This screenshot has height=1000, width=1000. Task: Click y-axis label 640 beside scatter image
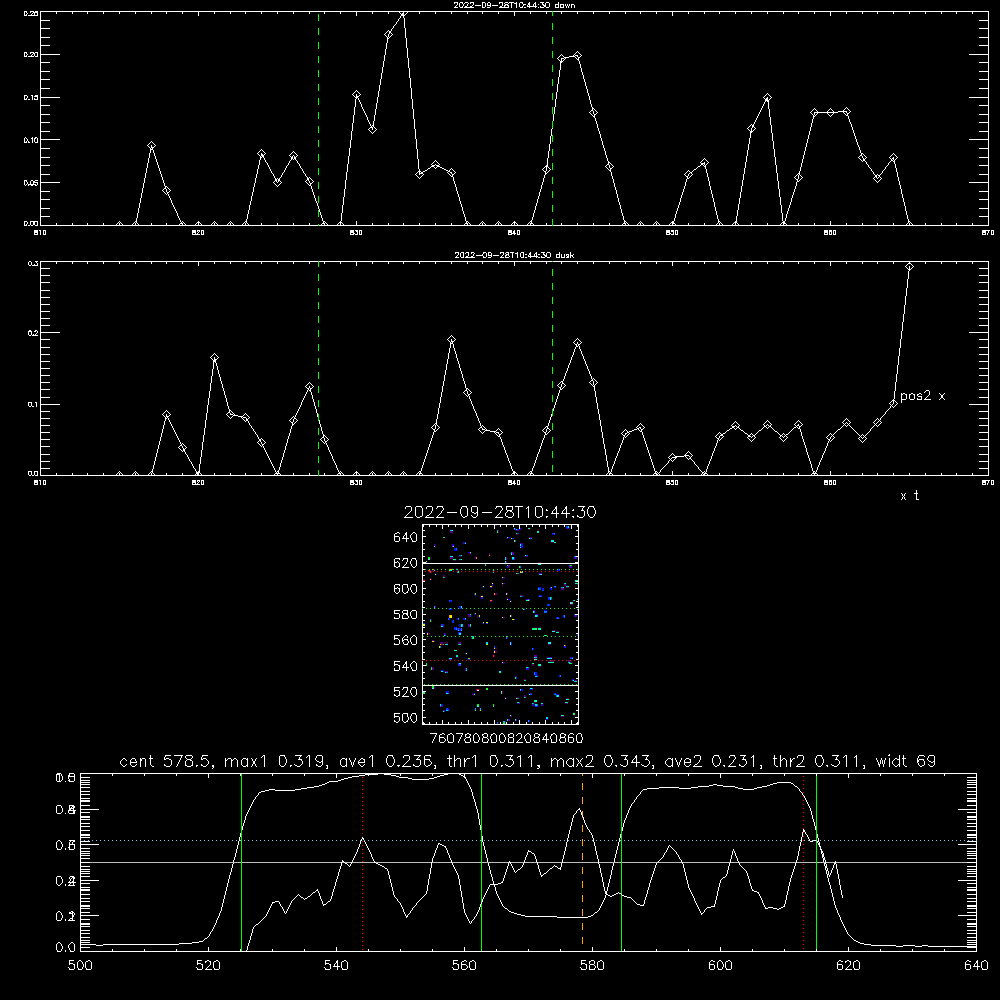click(406, 538)
